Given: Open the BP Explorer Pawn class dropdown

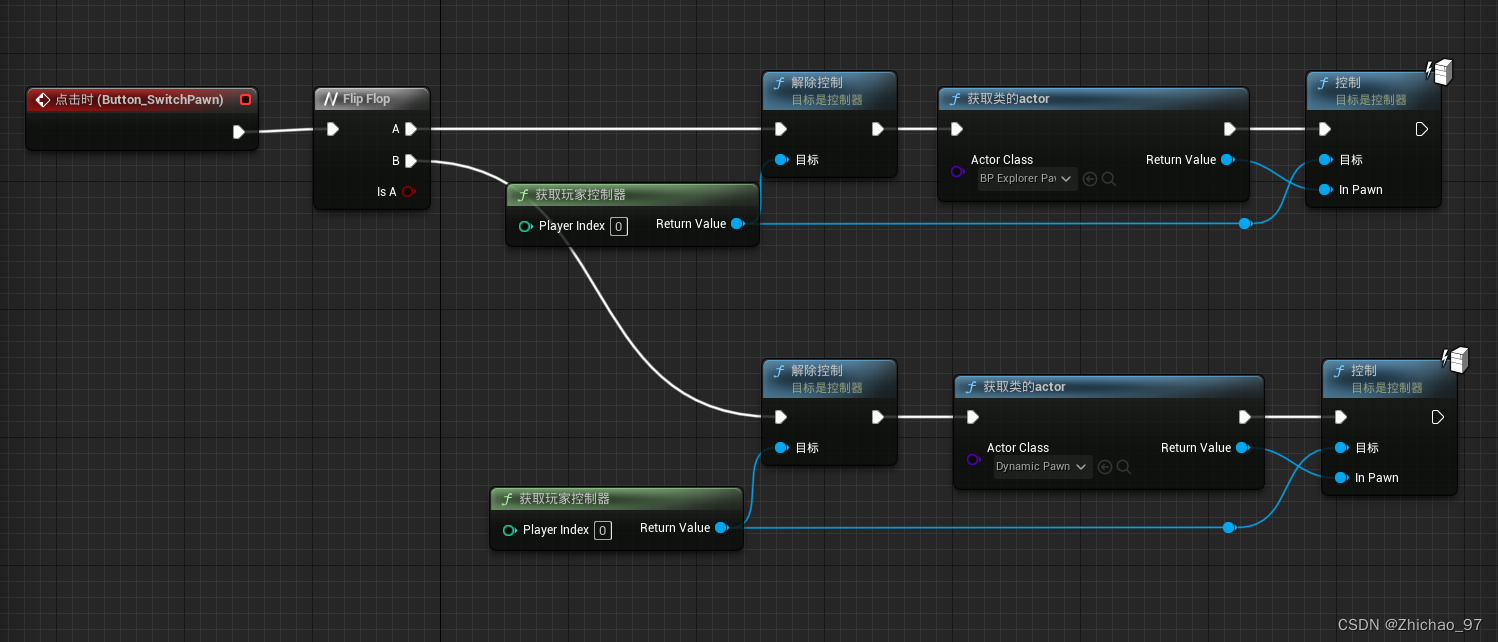Looking at the screenshot, I should click(1026, 178).
